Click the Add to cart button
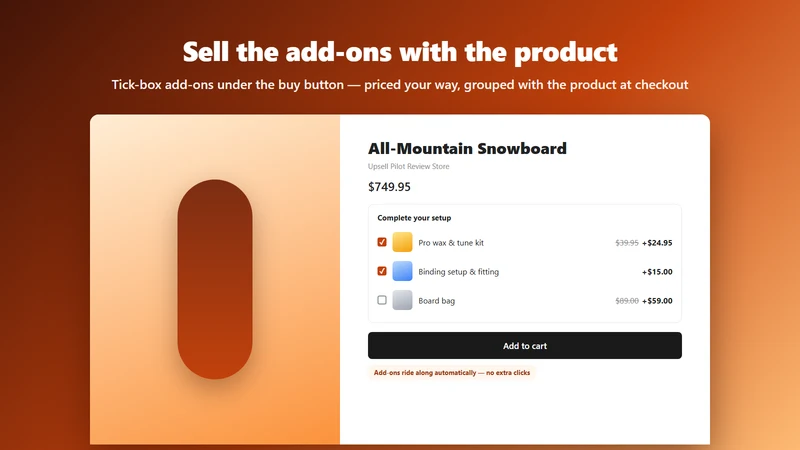Image resolution: width=800 pixels, height=450 pixels. (x=524, y=345)
